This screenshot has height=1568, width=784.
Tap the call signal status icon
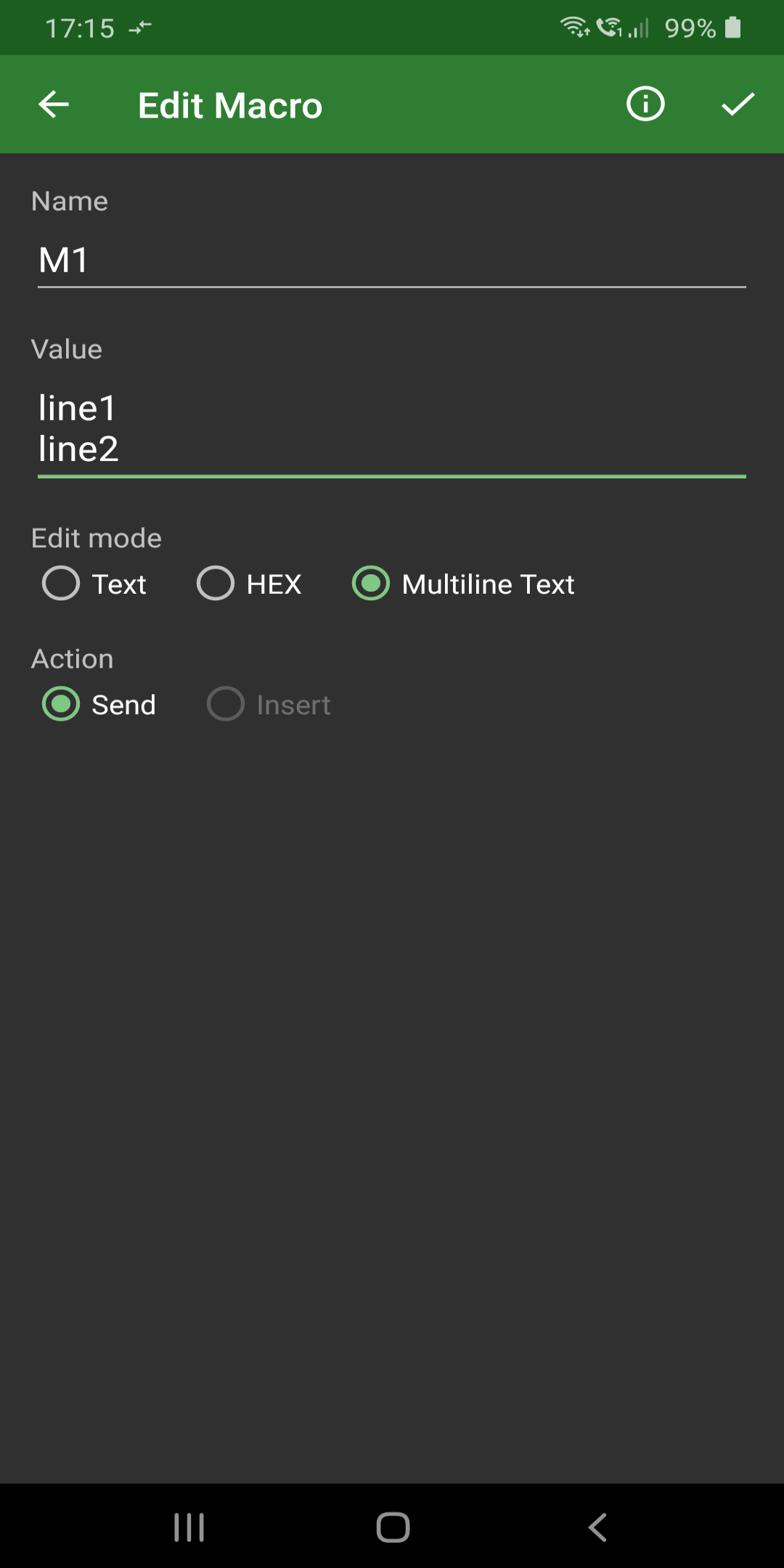tap(610, 28)
